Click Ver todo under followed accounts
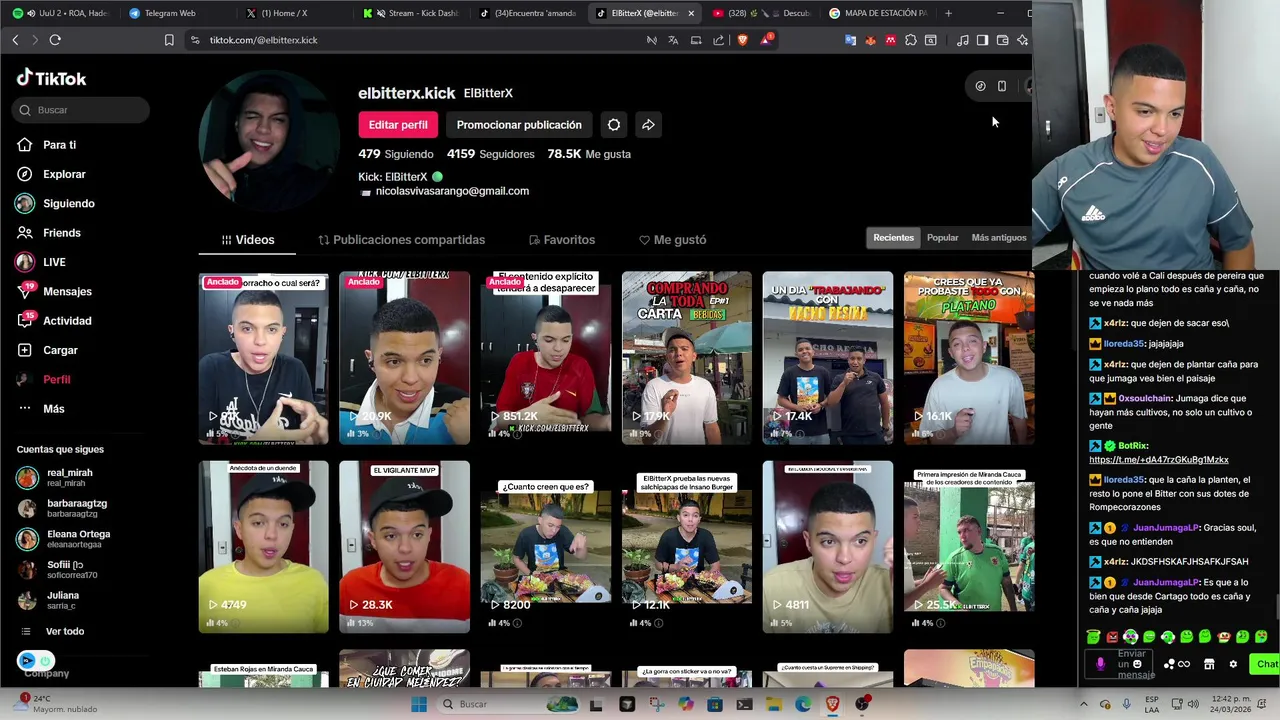 coord(65,632)
